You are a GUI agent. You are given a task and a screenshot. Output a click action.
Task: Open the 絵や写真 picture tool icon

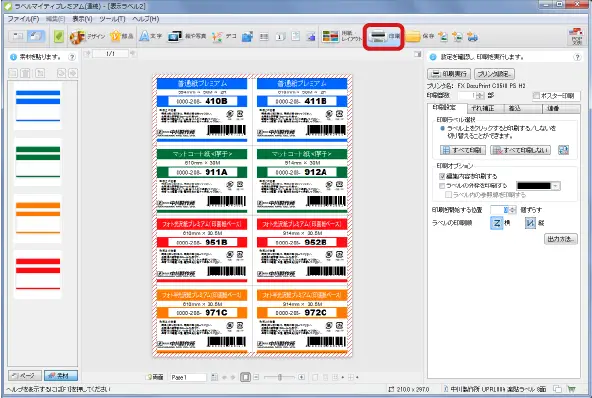[175, 36]
